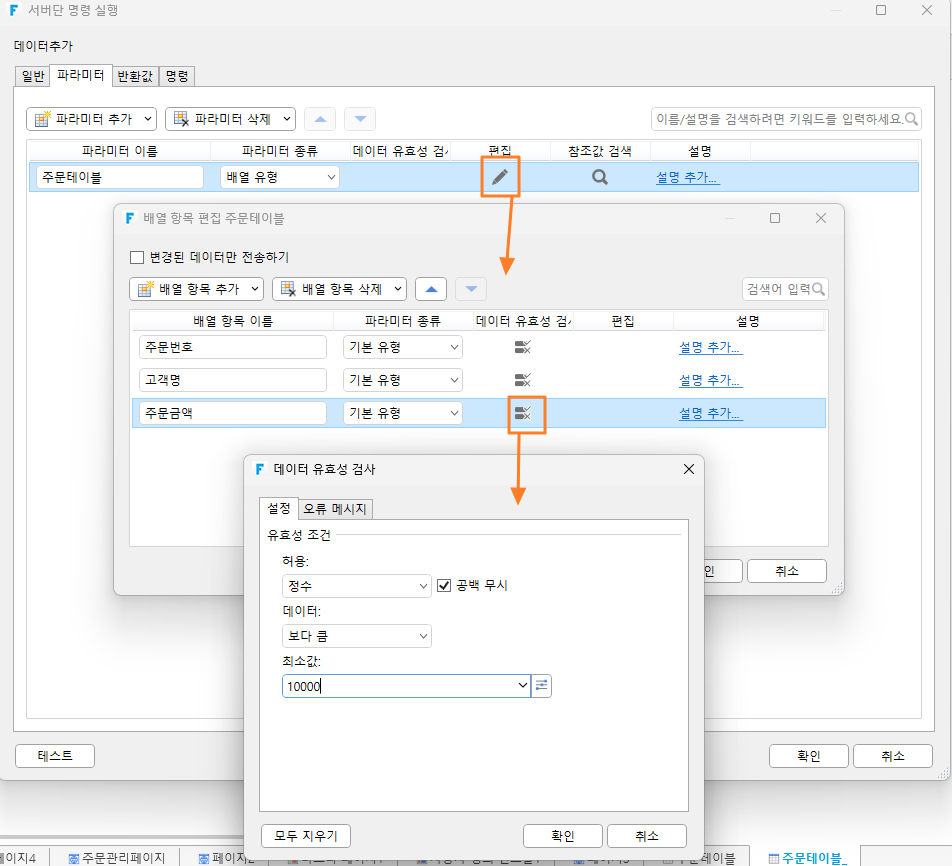Open validation icon for 주문번호 row
Viewport: 952px width, 866px height.
tap(523, 347)
